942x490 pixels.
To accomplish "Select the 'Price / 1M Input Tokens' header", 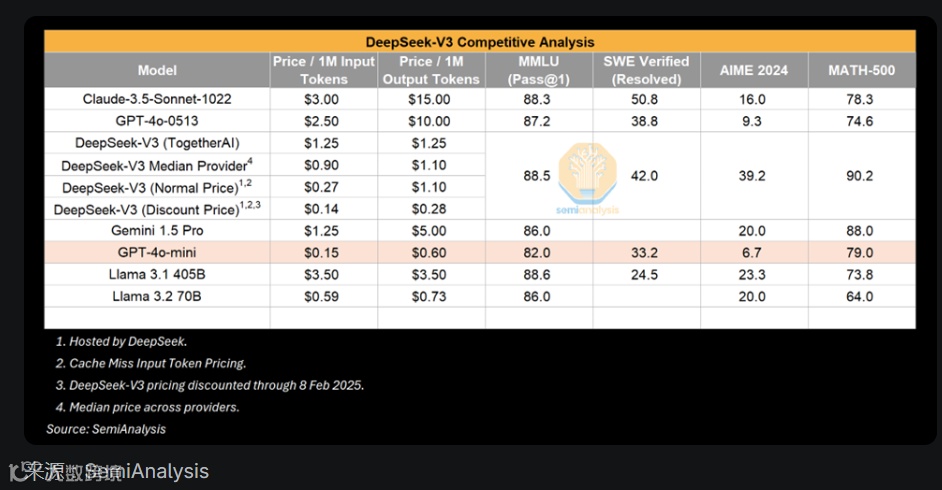I will click(x=324, y=70).
